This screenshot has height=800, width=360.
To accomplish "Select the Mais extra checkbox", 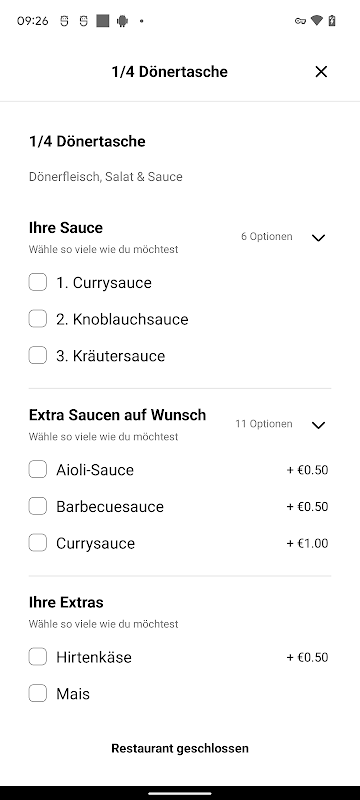I will pos(38,693).
